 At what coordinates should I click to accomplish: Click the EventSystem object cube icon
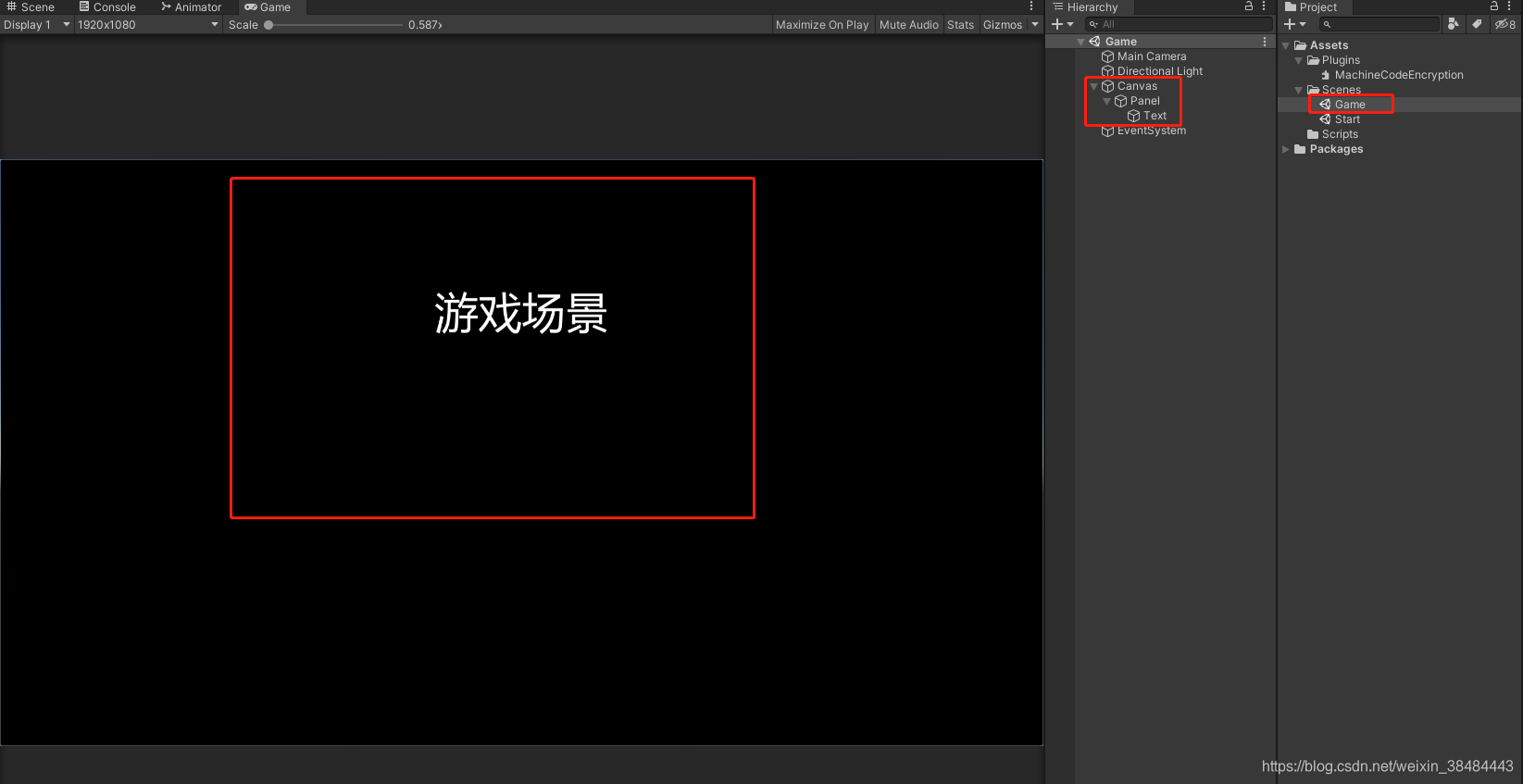click(1107, 131)
